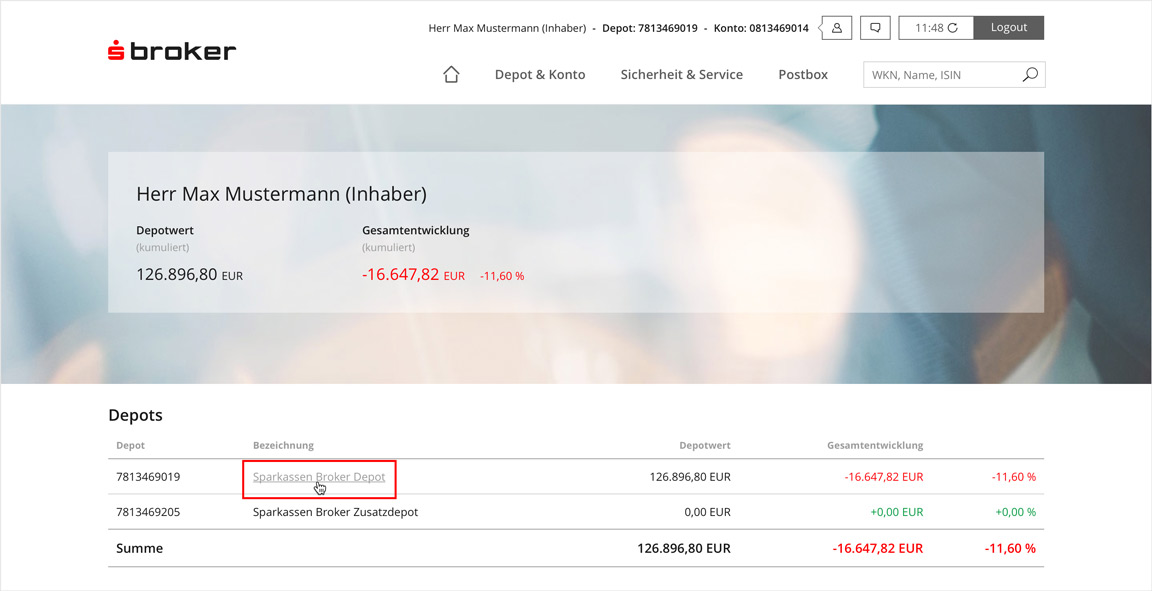The height and width of the screenshot is (591, 1152).
Task: Select the 0,00 EUR Depotwert of the Zusatzdepot
Action: pos(708,512)
